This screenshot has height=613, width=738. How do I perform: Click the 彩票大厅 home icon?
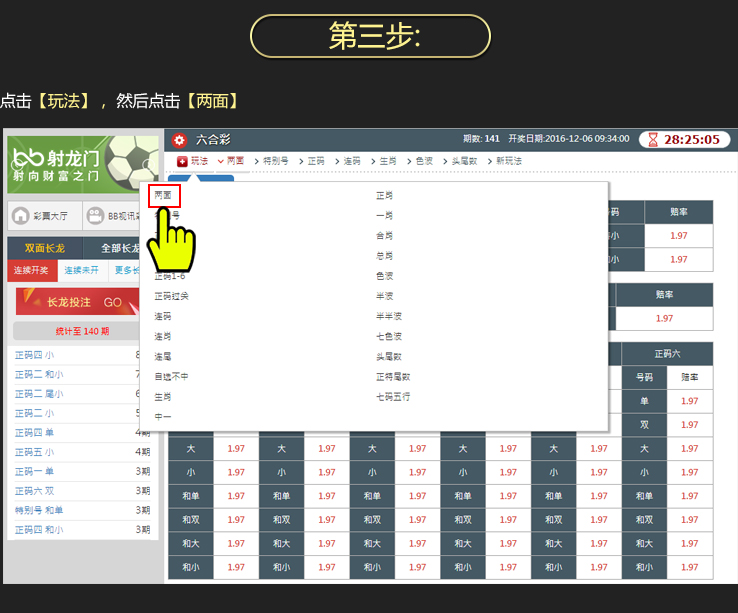(x=20, y=215)
